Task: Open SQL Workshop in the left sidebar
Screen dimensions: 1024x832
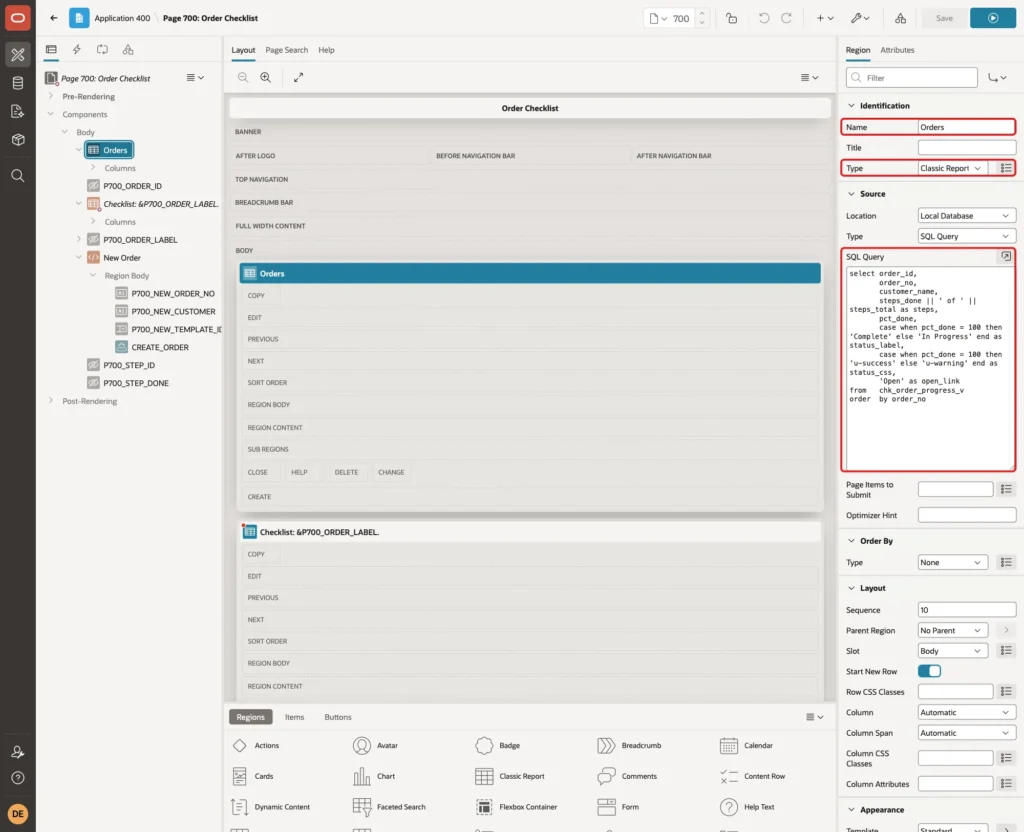Action: coord(18,83)
